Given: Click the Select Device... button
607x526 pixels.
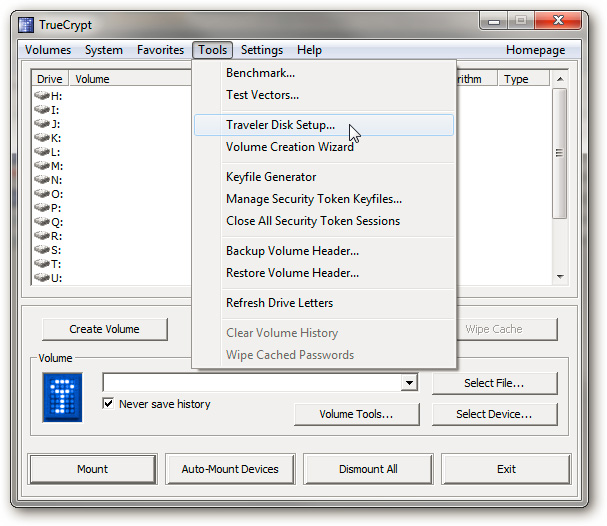Looking at the screenshot, I should 494,414.
